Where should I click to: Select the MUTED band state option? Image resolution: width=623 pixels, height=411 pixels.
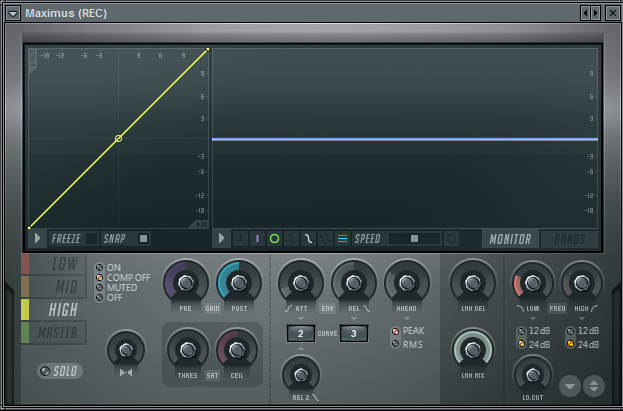99,287
